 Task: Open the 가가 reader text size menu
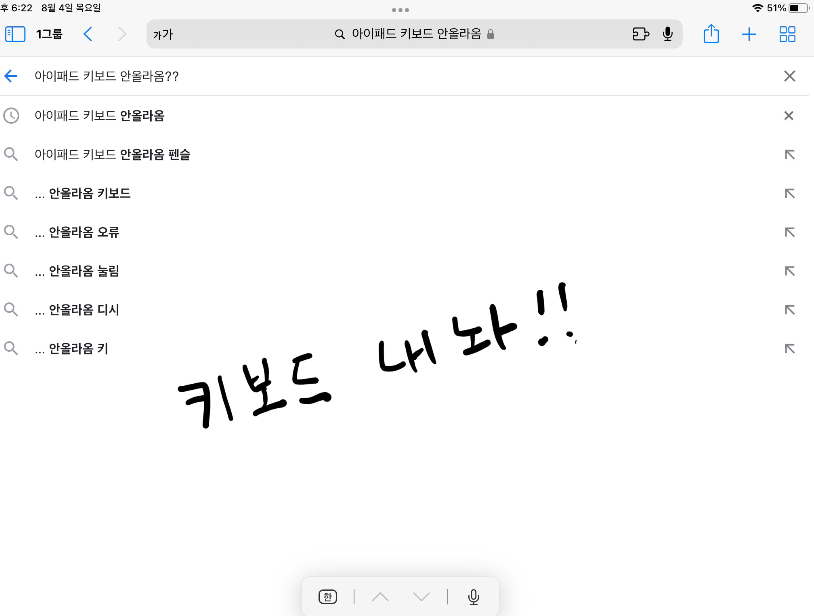pos(163,35)
